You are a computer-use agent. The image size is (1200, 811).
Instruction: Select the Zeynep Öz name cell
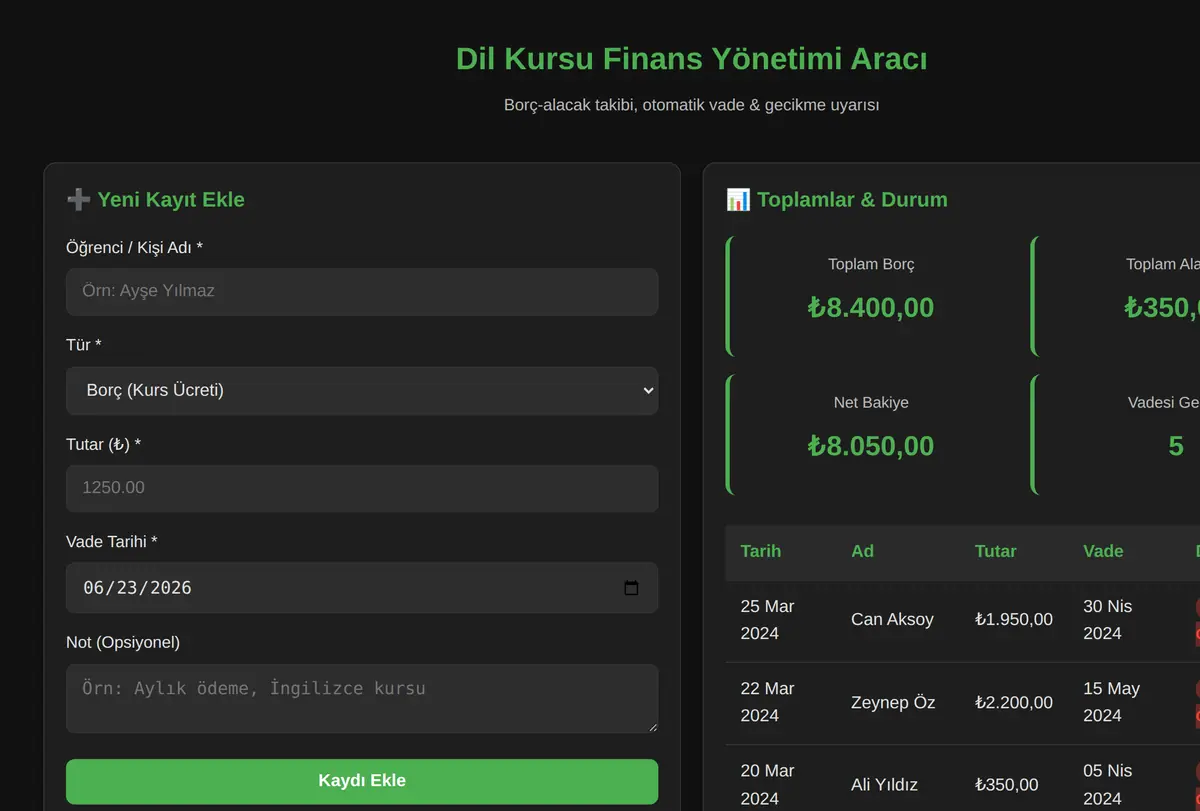pyautogui.click(x=893, y=702)
